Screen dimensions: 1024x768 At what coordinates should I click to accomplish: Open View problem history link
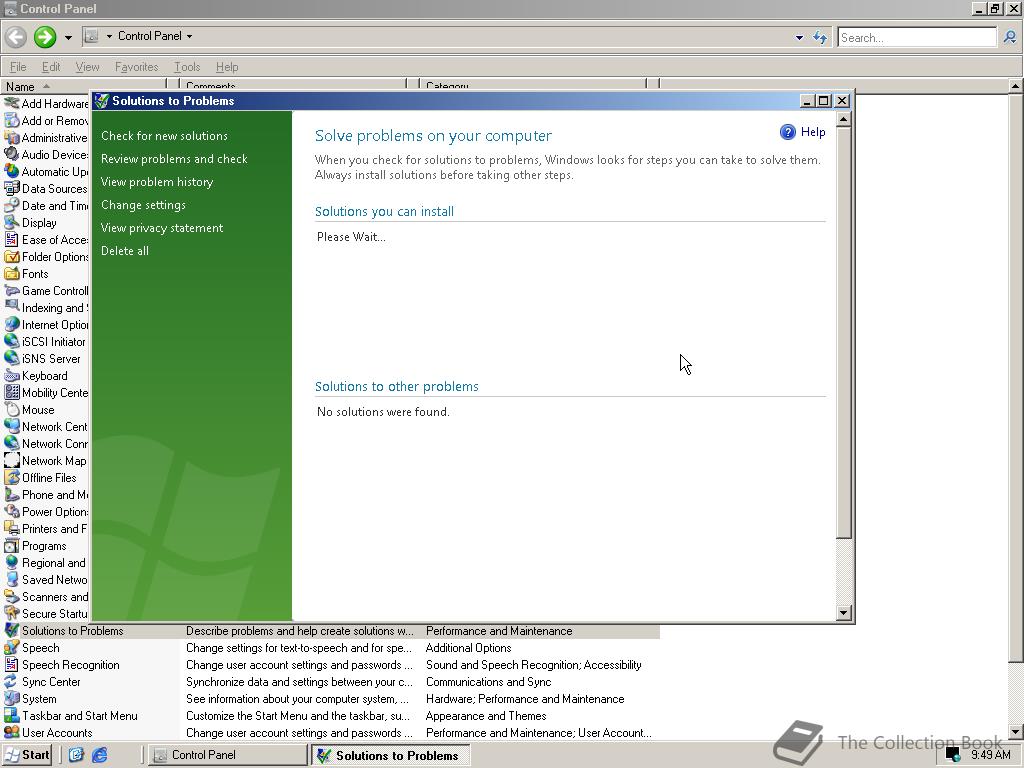click(x=157, y=182)
